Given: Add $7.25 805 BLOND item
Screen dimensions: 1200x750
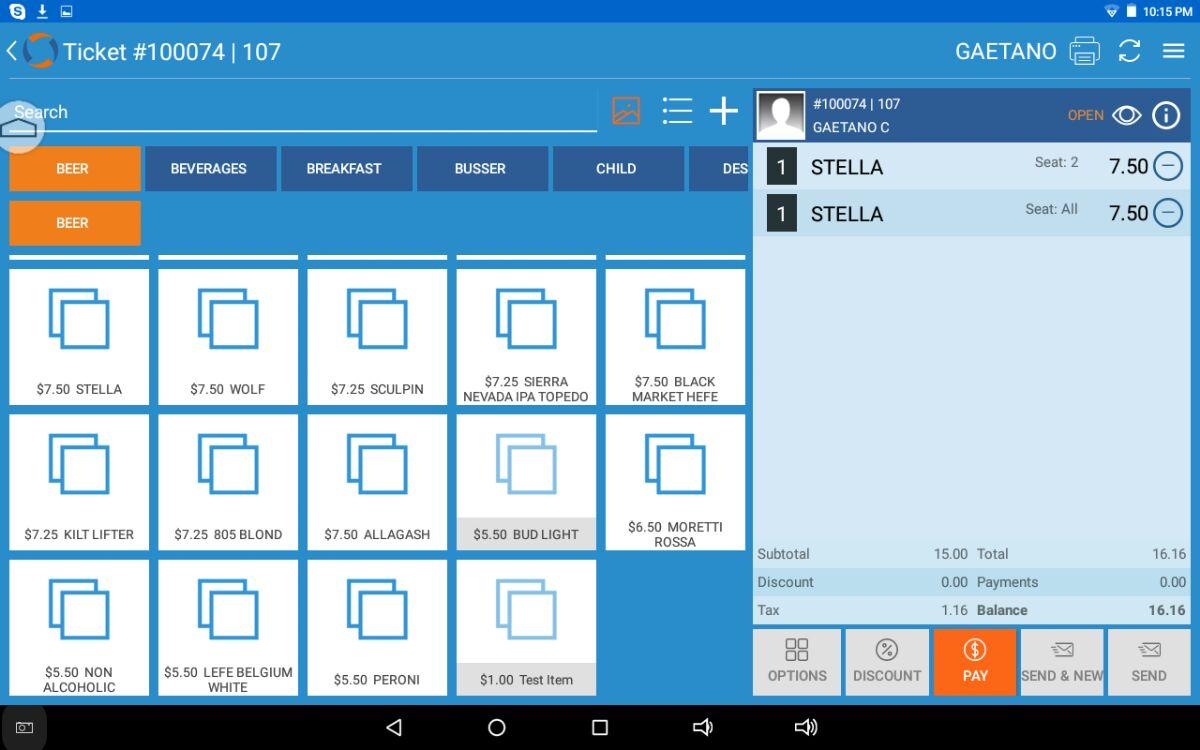Looking at the screenshot, I should pyautogui.click(x=228, y=482).
